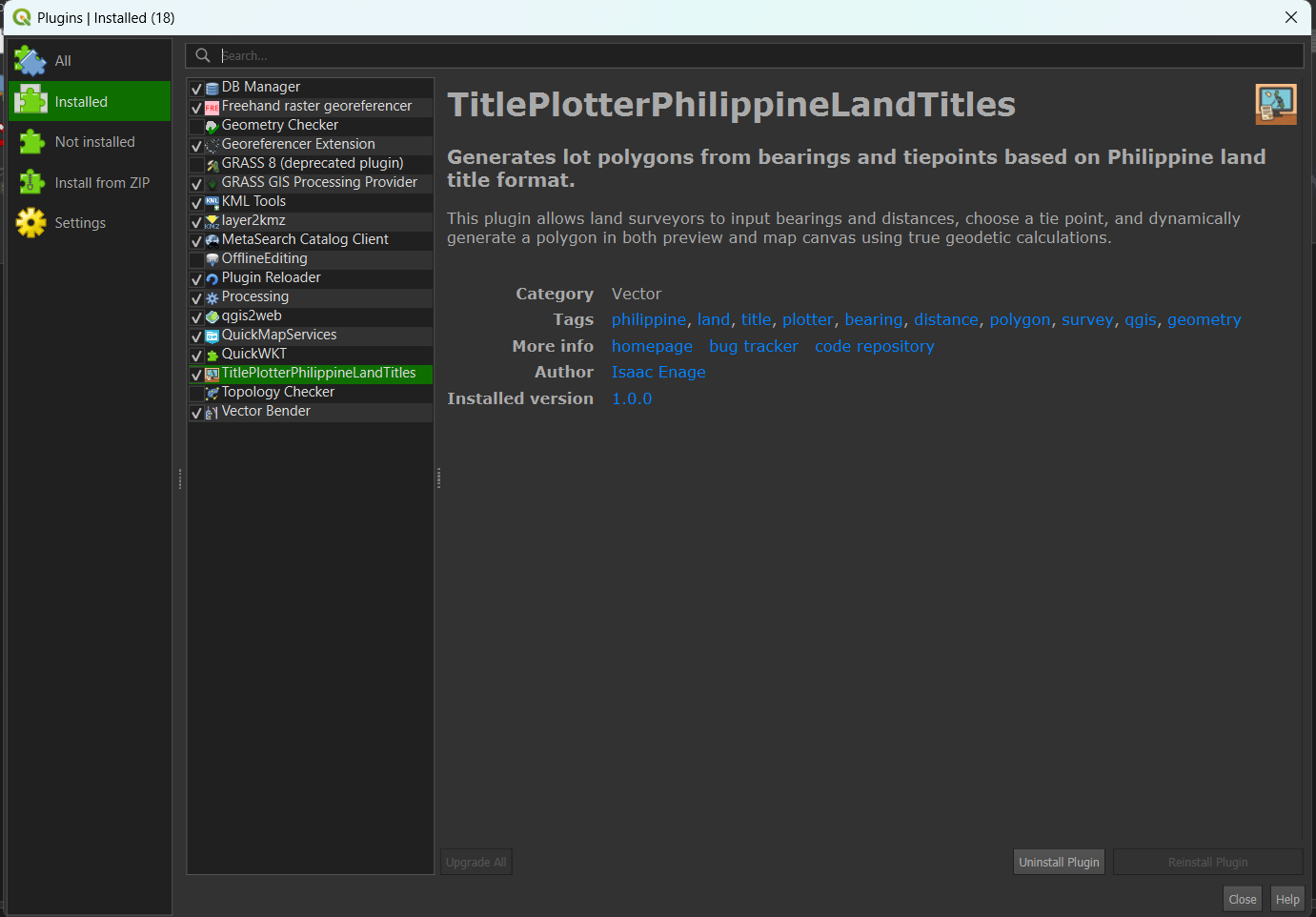
Task: Click the splitter handle beside plugin list
Action: tap(438, 478)
